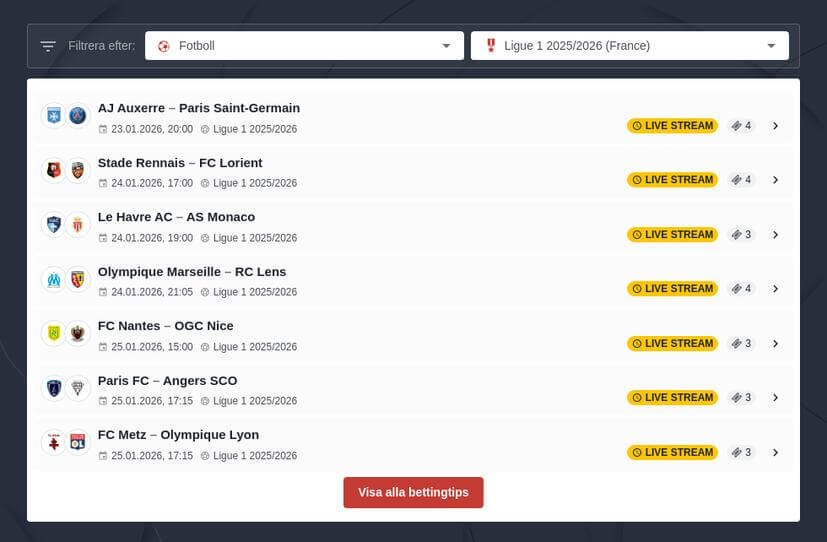827x542 pixels.
Task: Open the Fotboll sport dropdown
Action: [304, 46]
